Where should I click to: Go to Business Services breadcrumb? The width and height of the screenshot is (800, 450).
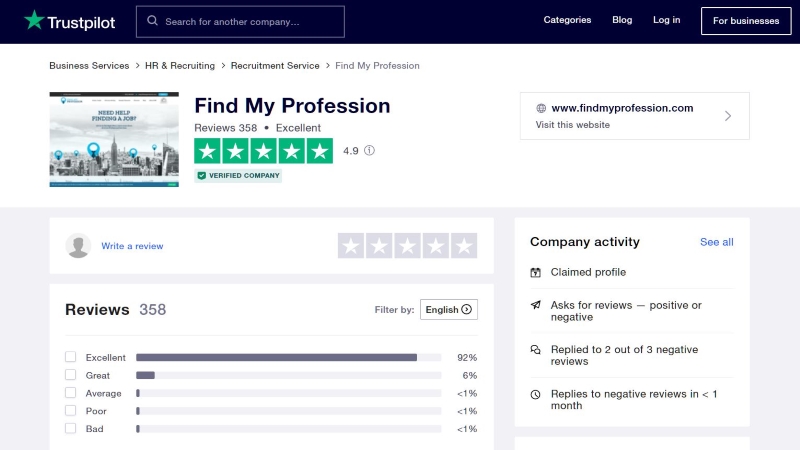[89, 65]
